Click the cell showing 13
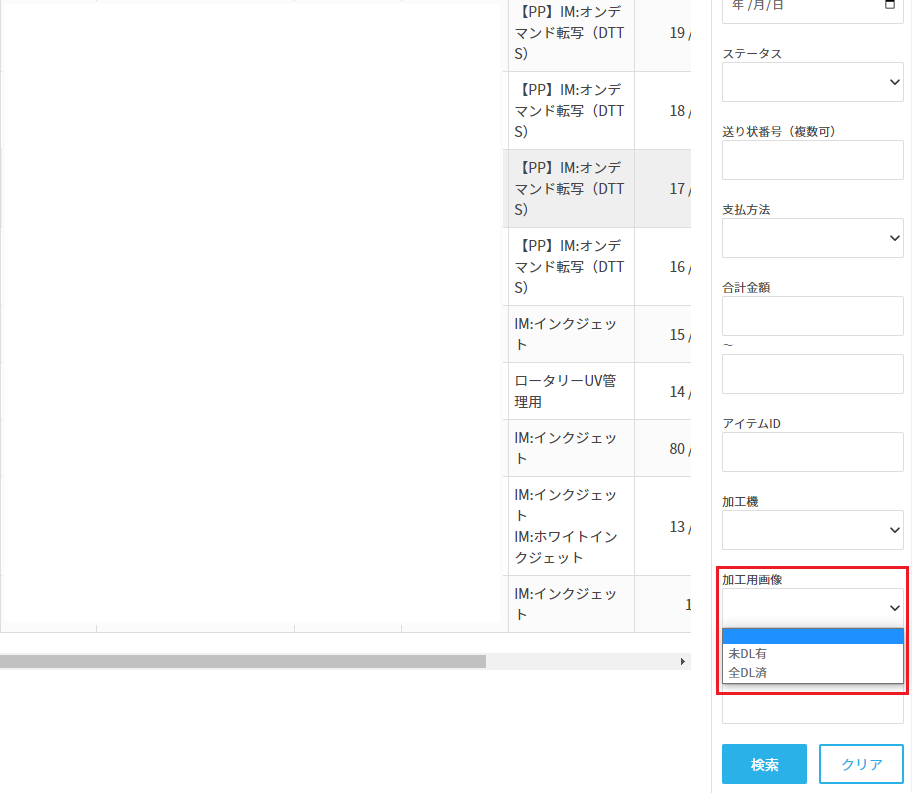The width and height of the screenshot is (912, 793). (662, 527)
